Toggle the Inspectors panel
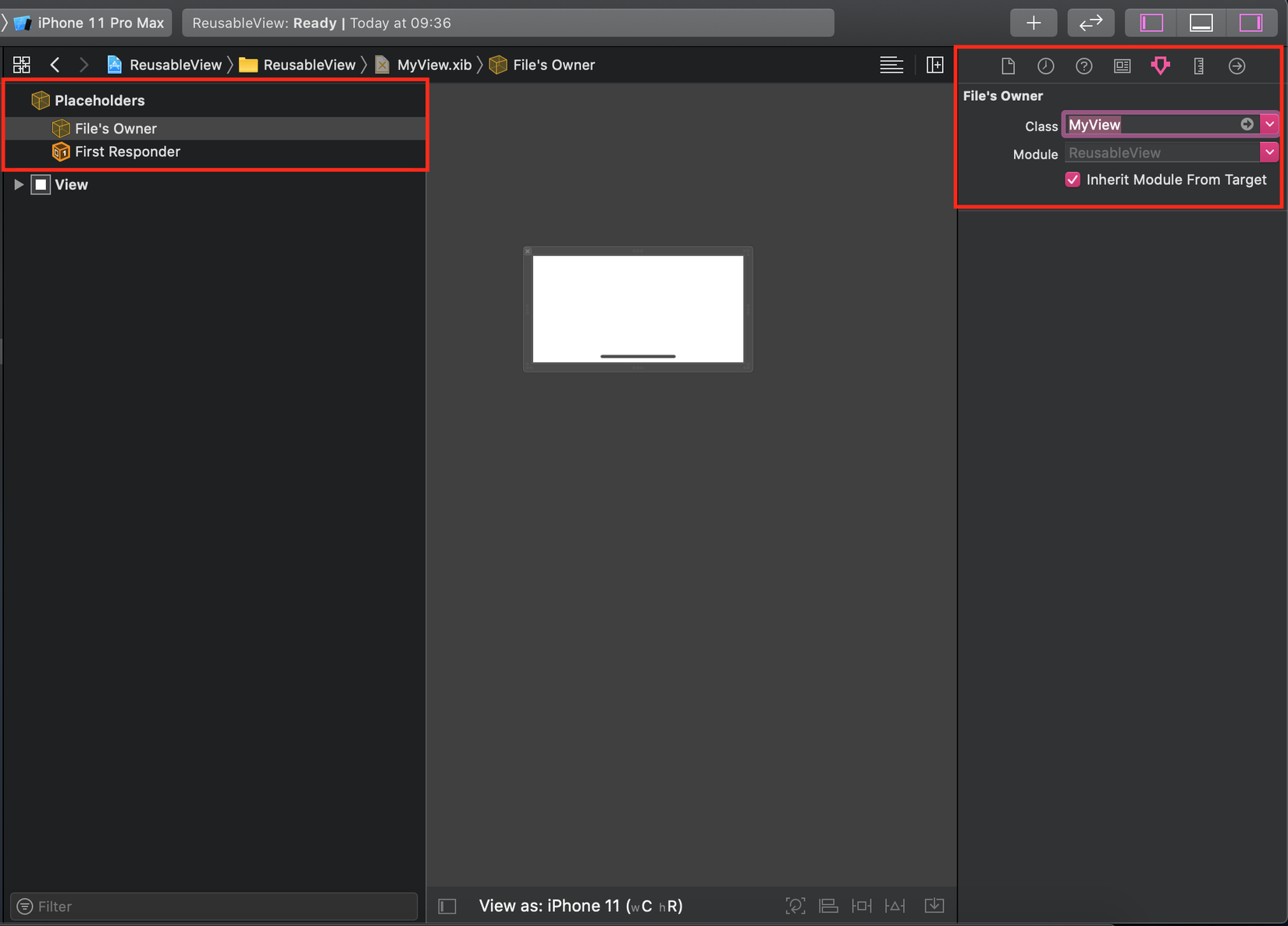Screen dimensions: 1288x926 coord(1251,23)
